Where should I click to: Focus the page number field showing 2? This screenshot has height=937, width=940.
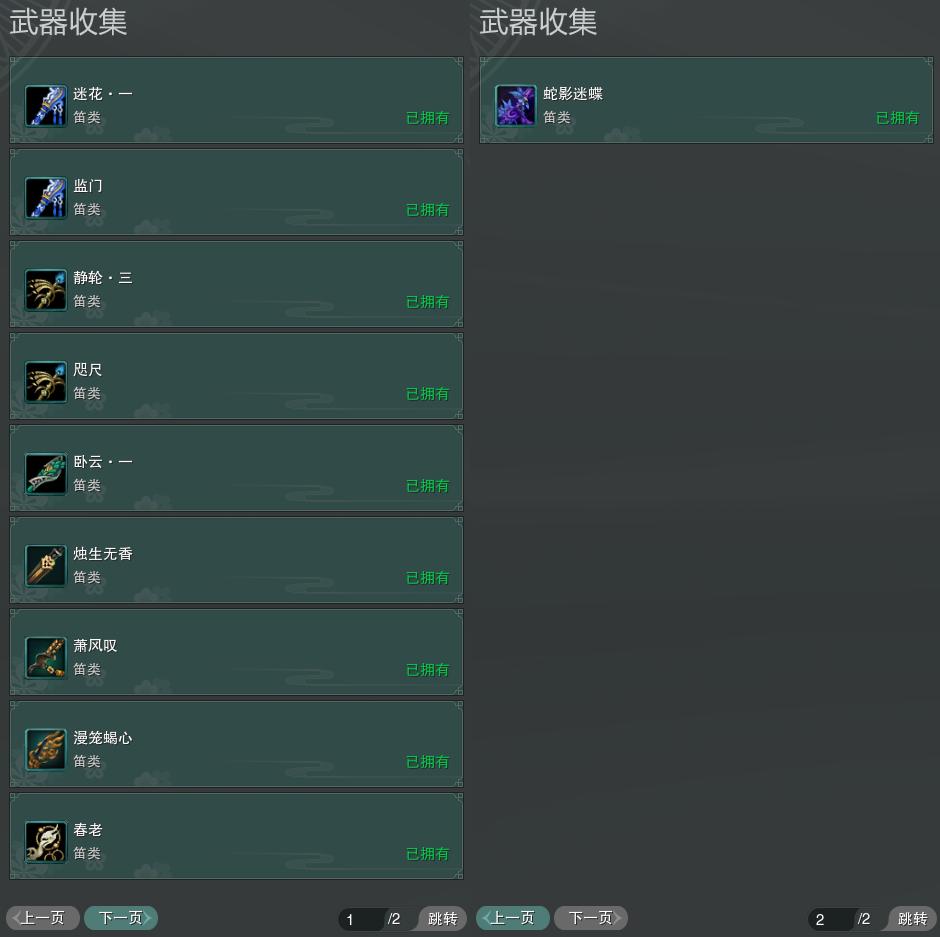coord(831,919)
